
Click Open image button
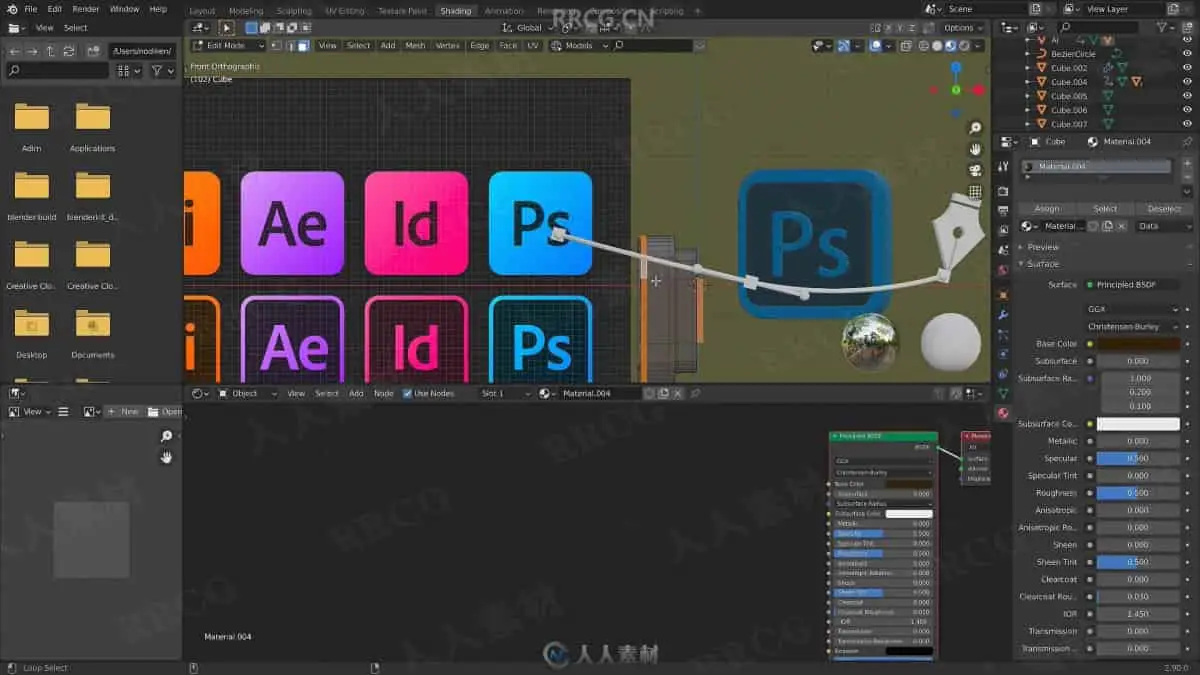(x=165, y=412)
